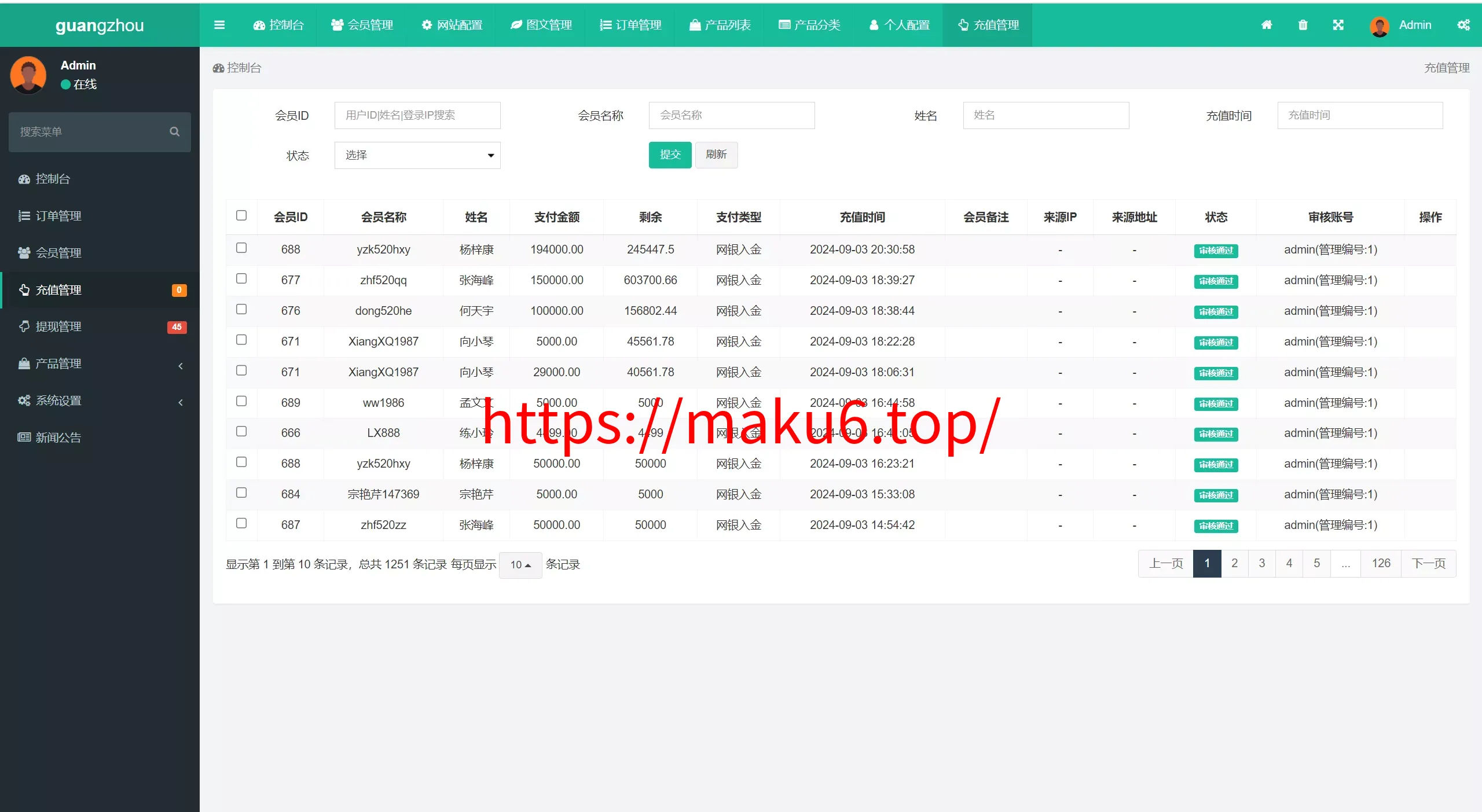Open 提现管理 in the sidebar

pos(100,327)
